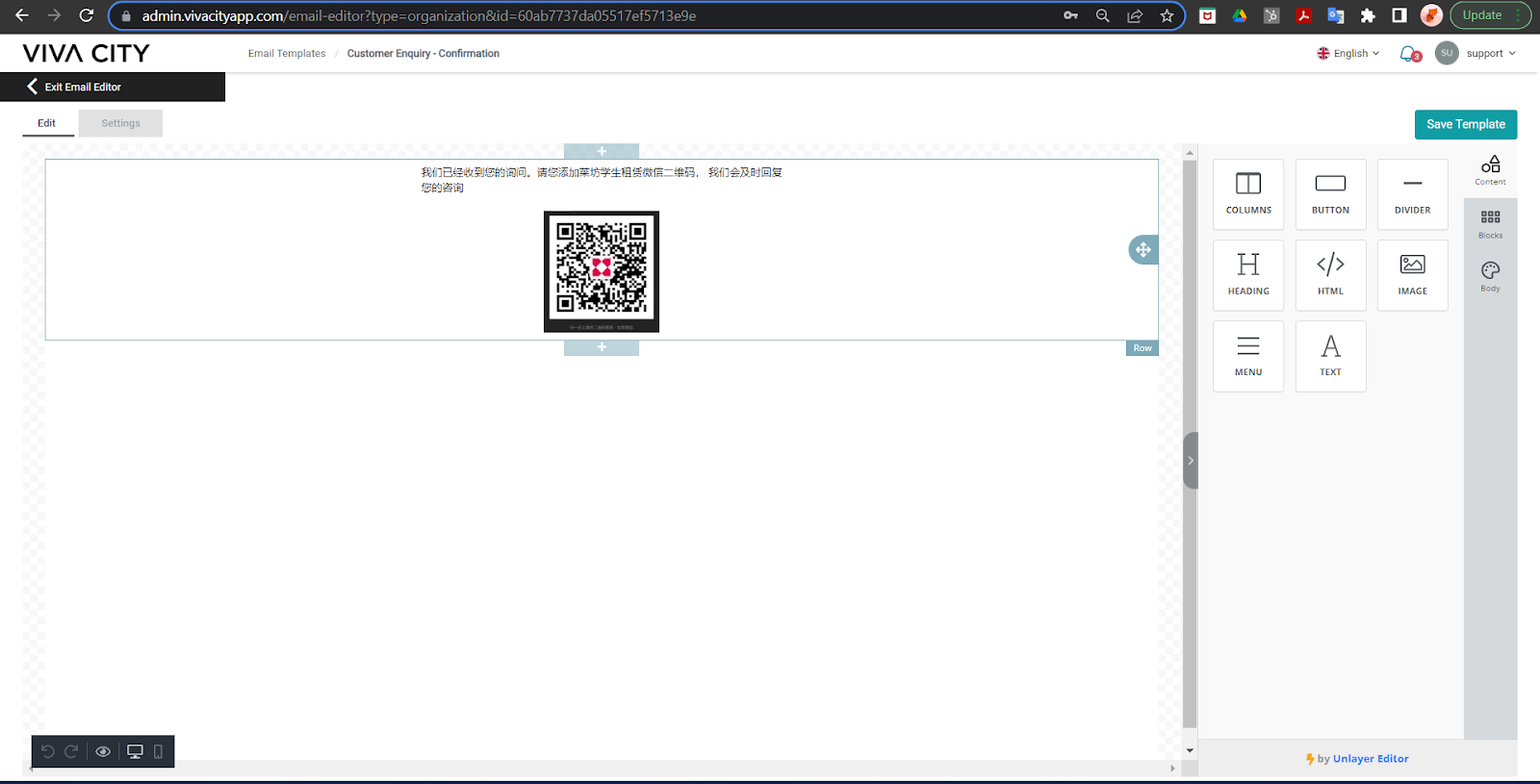This screenshot has width=1540, height=784.
Task: Click the browser Update button
Action: point(1490,15)
